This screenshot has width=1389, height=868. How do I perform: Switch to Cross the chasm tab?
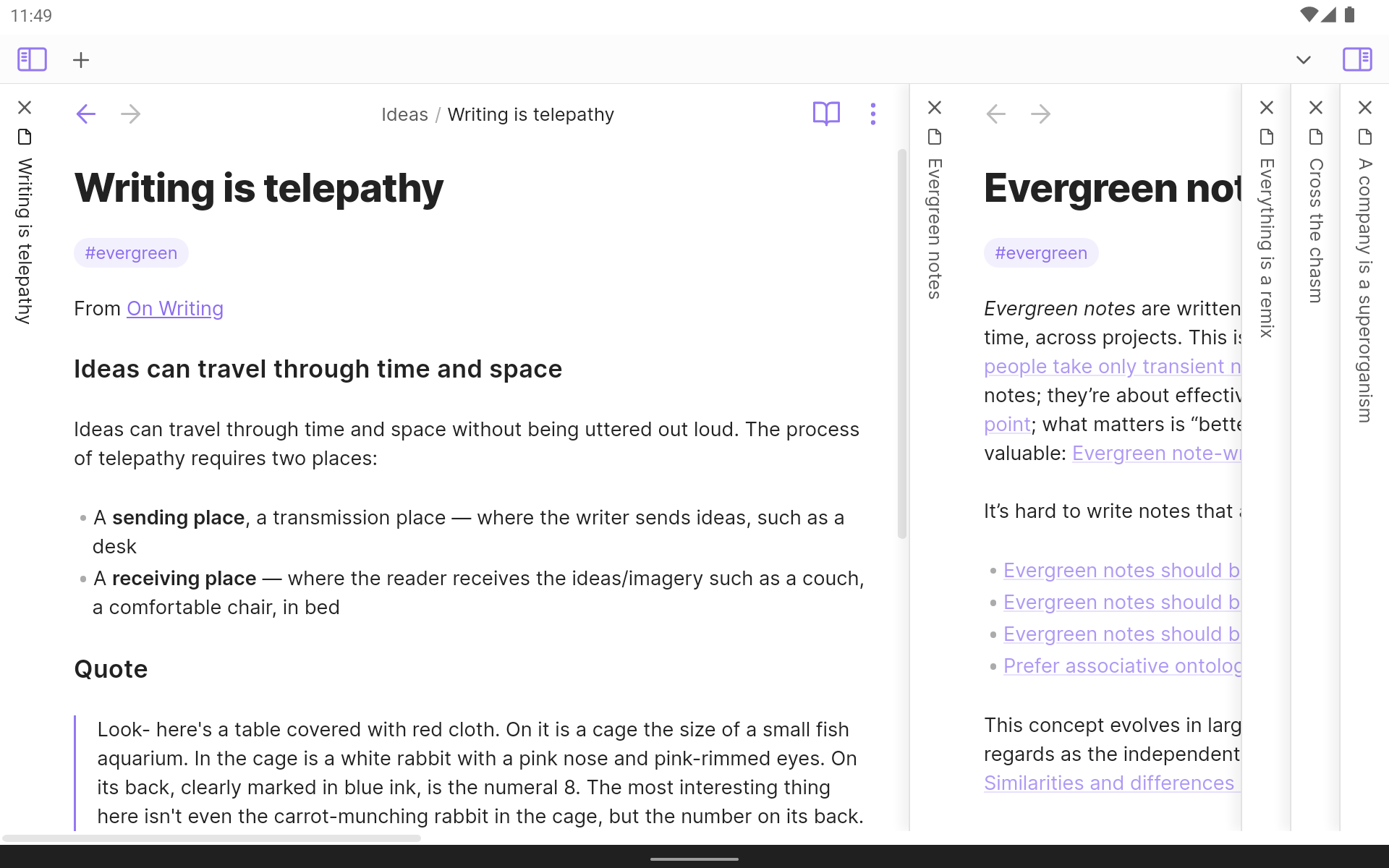pyautogui.click(x=1315, y=231)
